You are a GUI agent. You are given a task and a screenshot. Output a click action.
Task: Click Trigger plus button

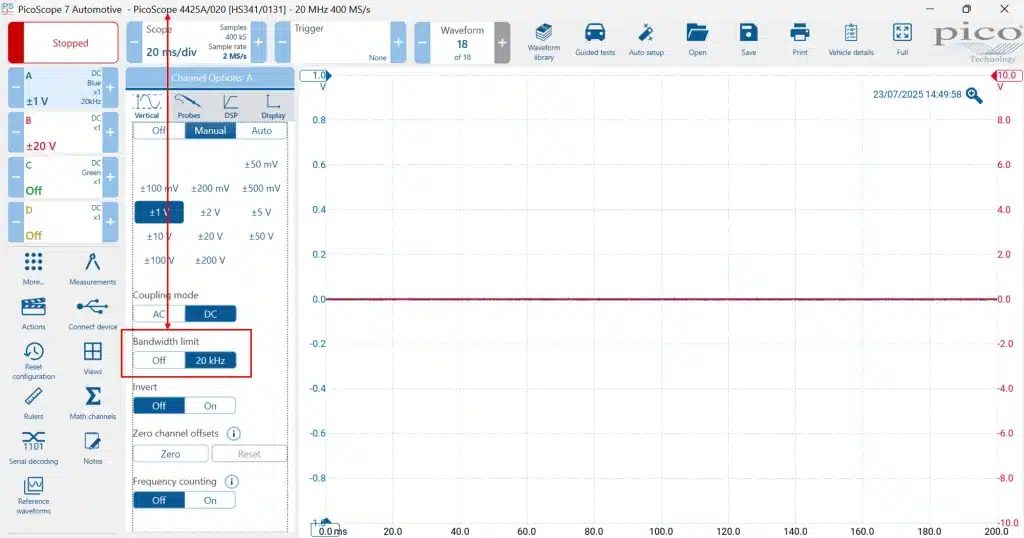398,42
